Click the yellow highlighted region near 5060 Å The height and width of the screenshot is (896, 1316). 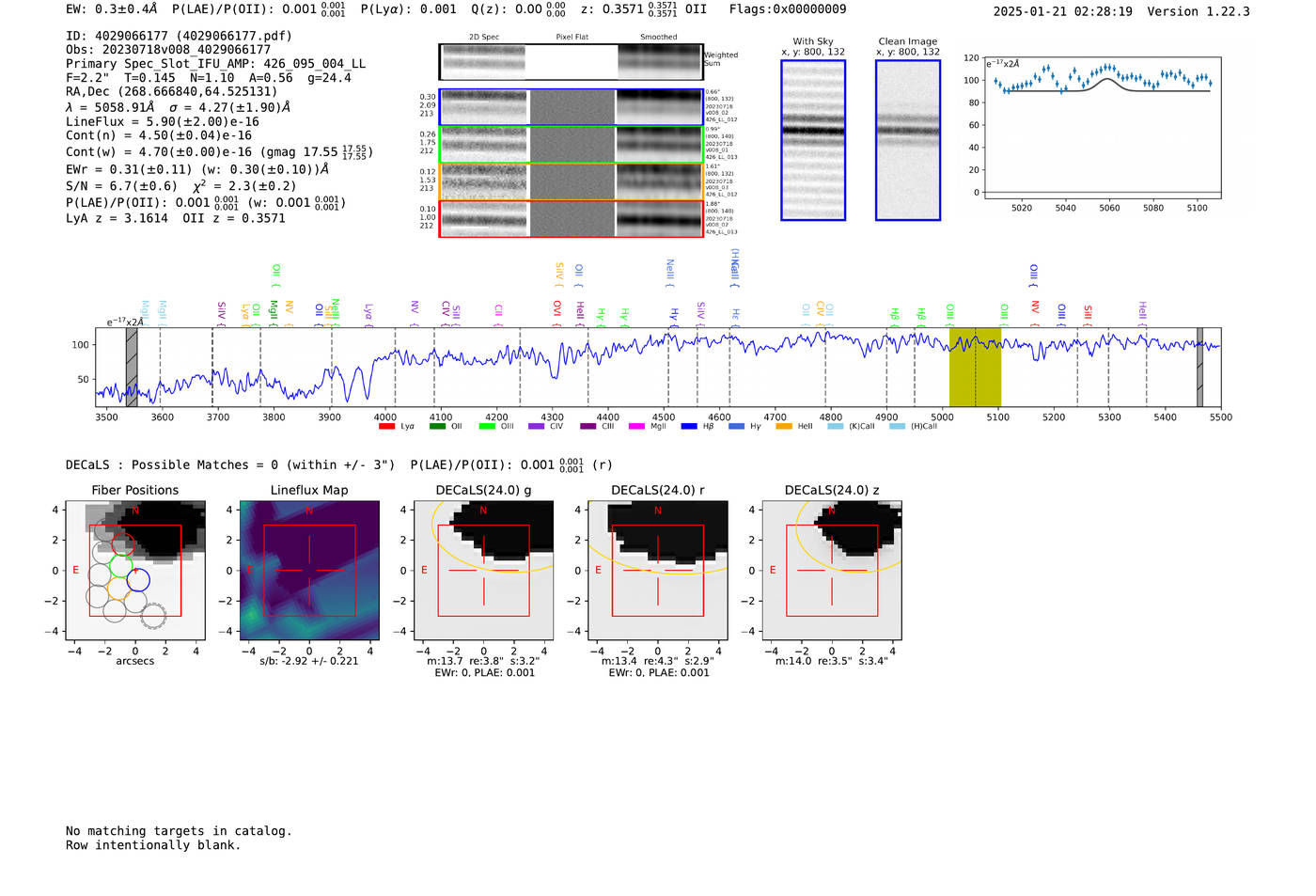pos(975,367)
